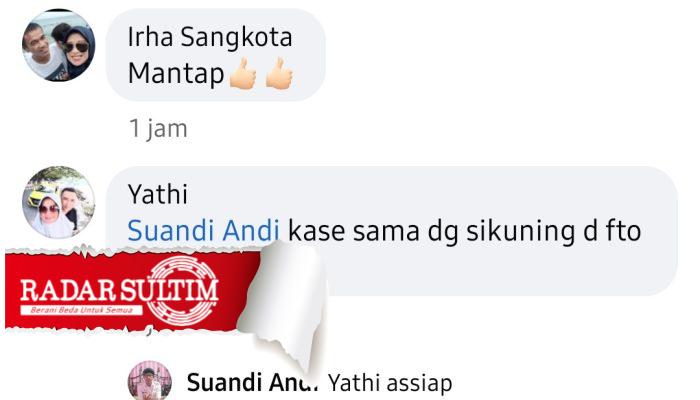Open the "1 jam" comment timestamp

click(158, 129)
